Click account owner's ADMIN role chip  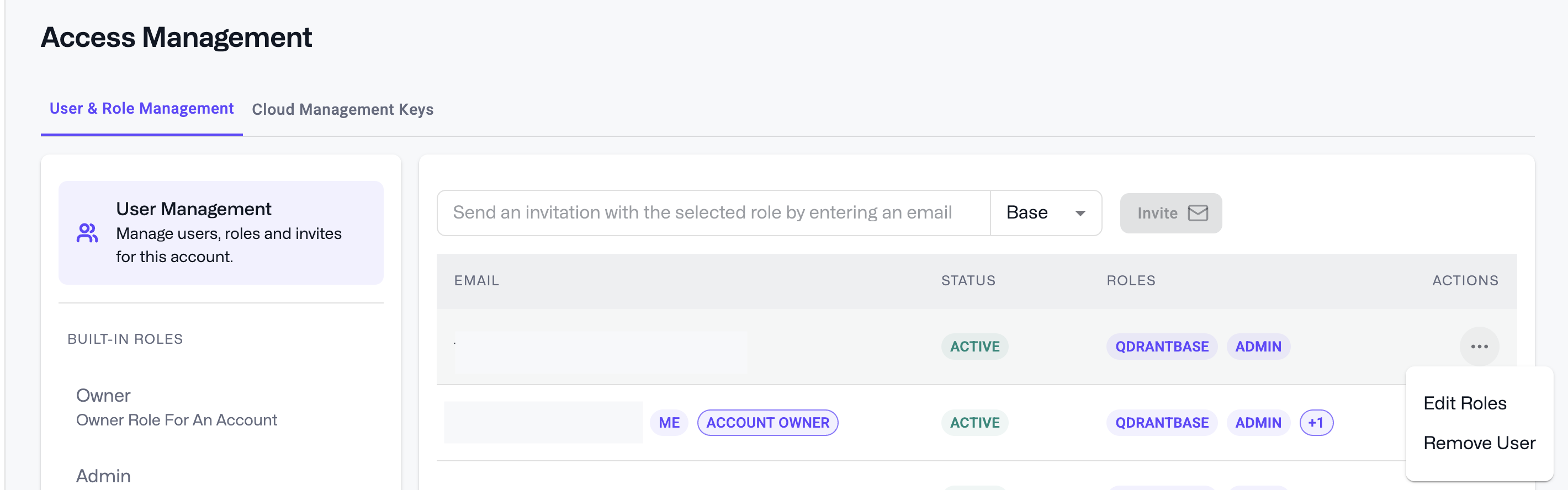coord(1258,423)
